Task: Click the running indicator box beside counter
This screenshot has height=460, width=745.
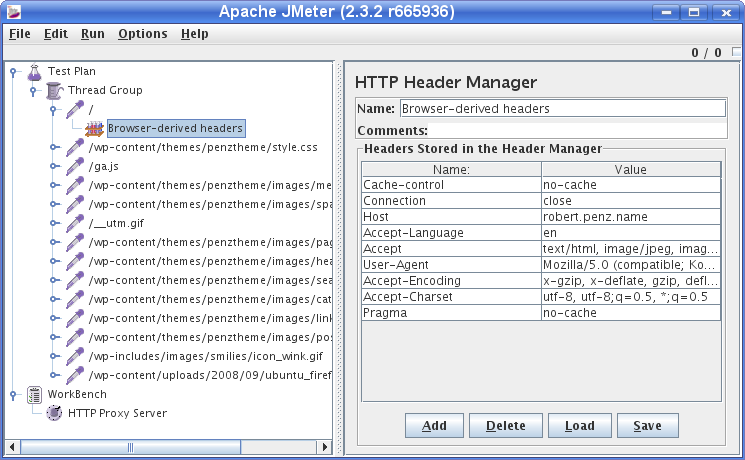Action: click(737, 51)
